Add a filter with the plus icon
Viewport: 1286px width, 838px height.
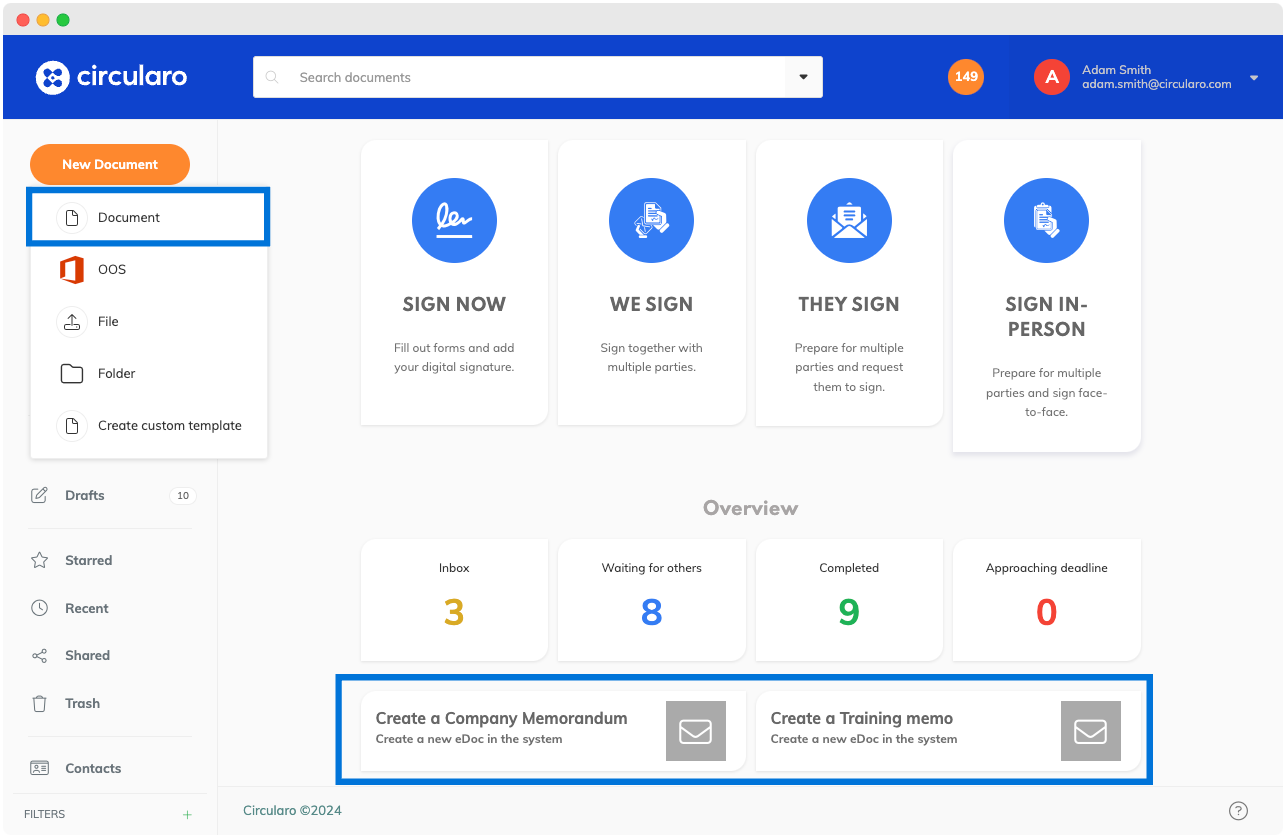(x=187, y=814)
